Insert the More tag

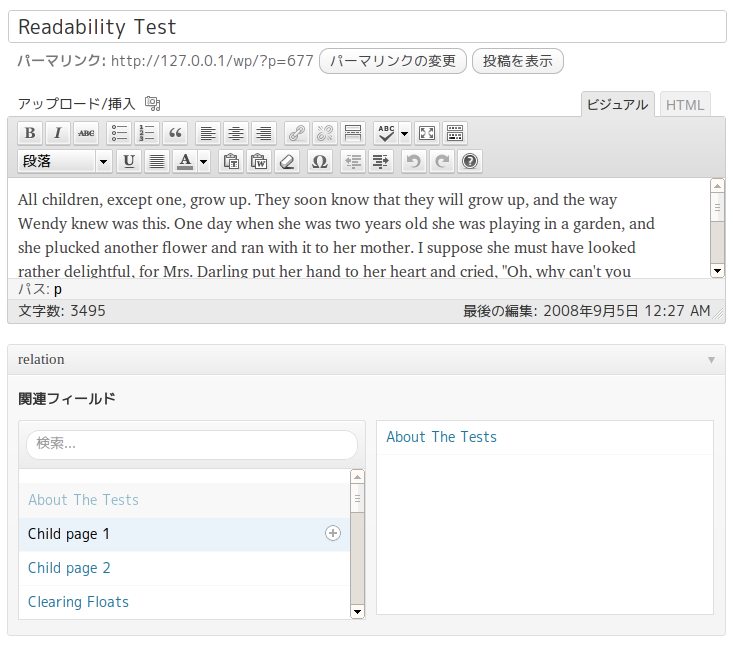[352, 133]
